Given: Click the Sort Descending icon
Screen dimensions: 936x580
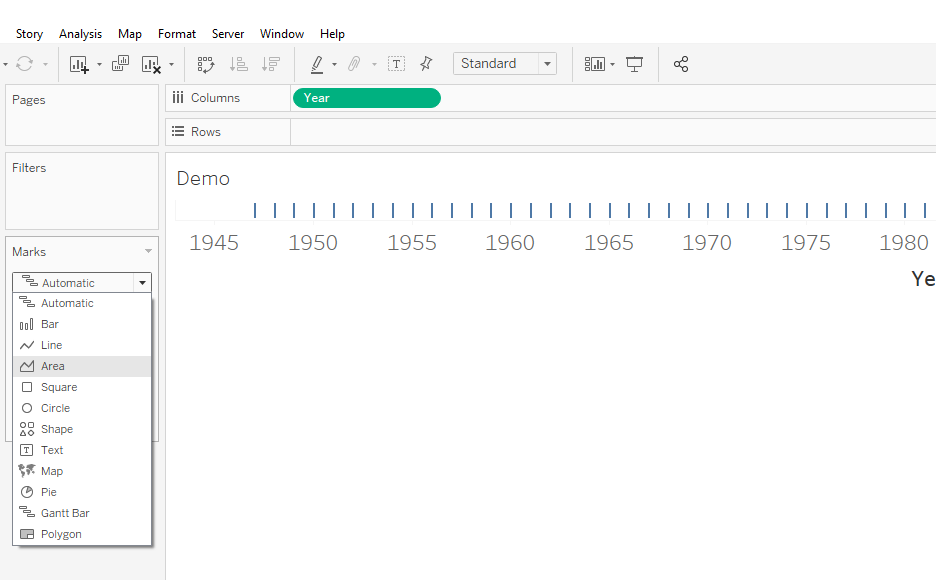Looking at the screenshot, I should coord(271,64).
